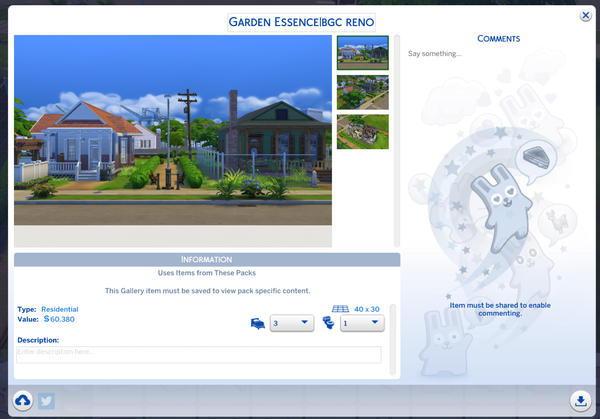Select third thumbnail showing floor plan

pyautogui.click(x=363, y=132)
